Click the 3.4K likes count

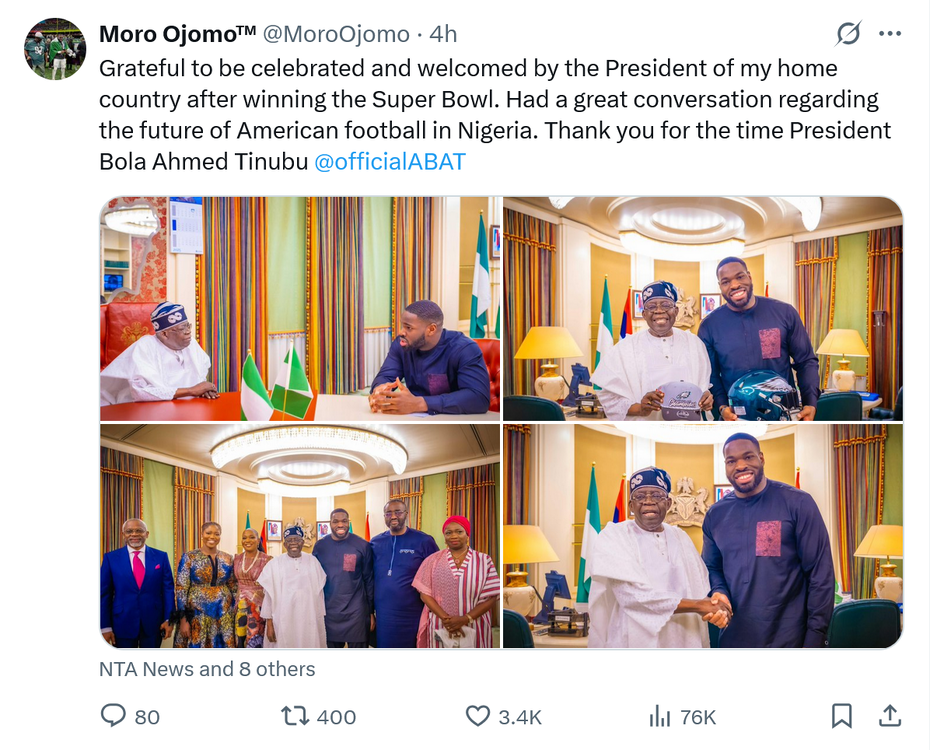click(x=520, y=717)
